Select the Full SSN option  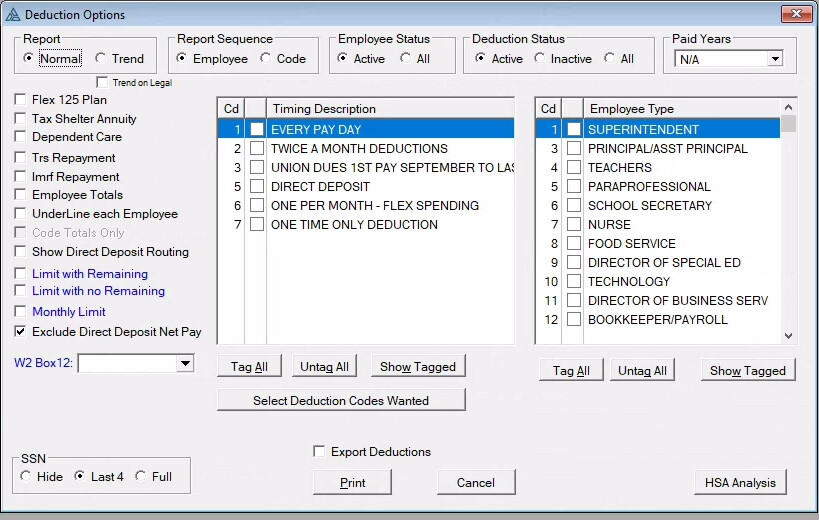(140, 477)
